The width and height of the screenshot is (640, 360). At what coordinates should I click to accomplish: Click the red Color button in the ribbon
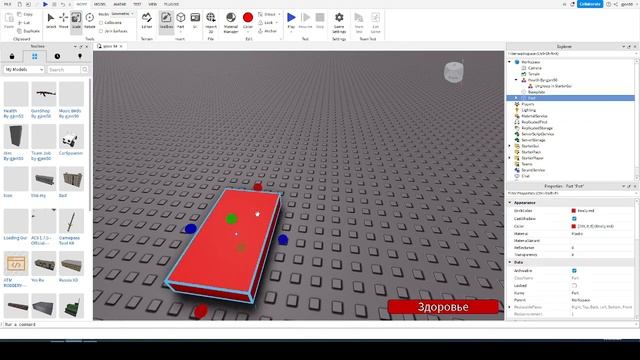click(248, 21)
